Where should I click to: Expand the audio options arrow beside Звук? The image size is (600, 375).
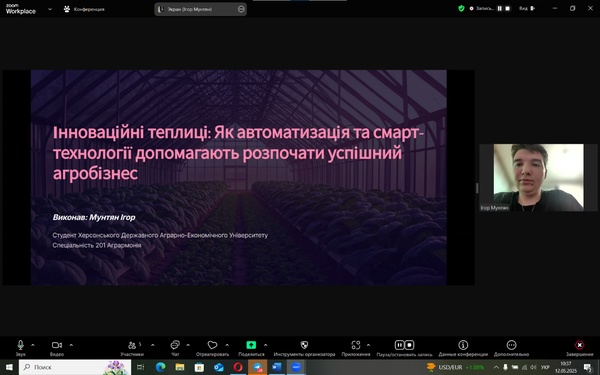(x=33, y=345)
